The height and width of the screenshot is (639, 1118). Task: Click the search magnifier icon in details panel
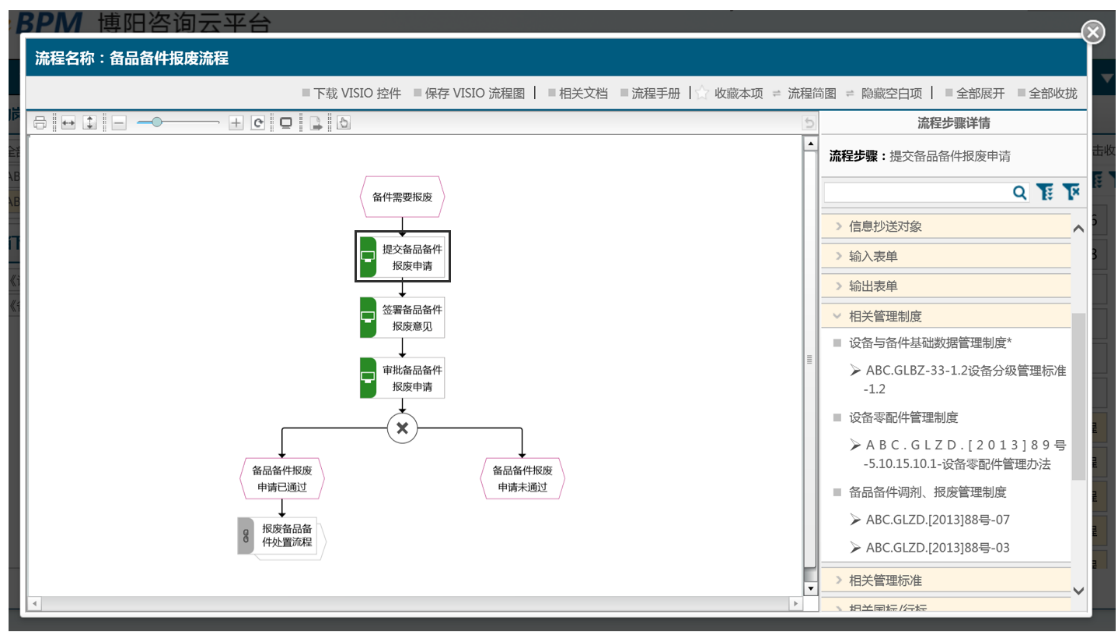coord(1019,193)
